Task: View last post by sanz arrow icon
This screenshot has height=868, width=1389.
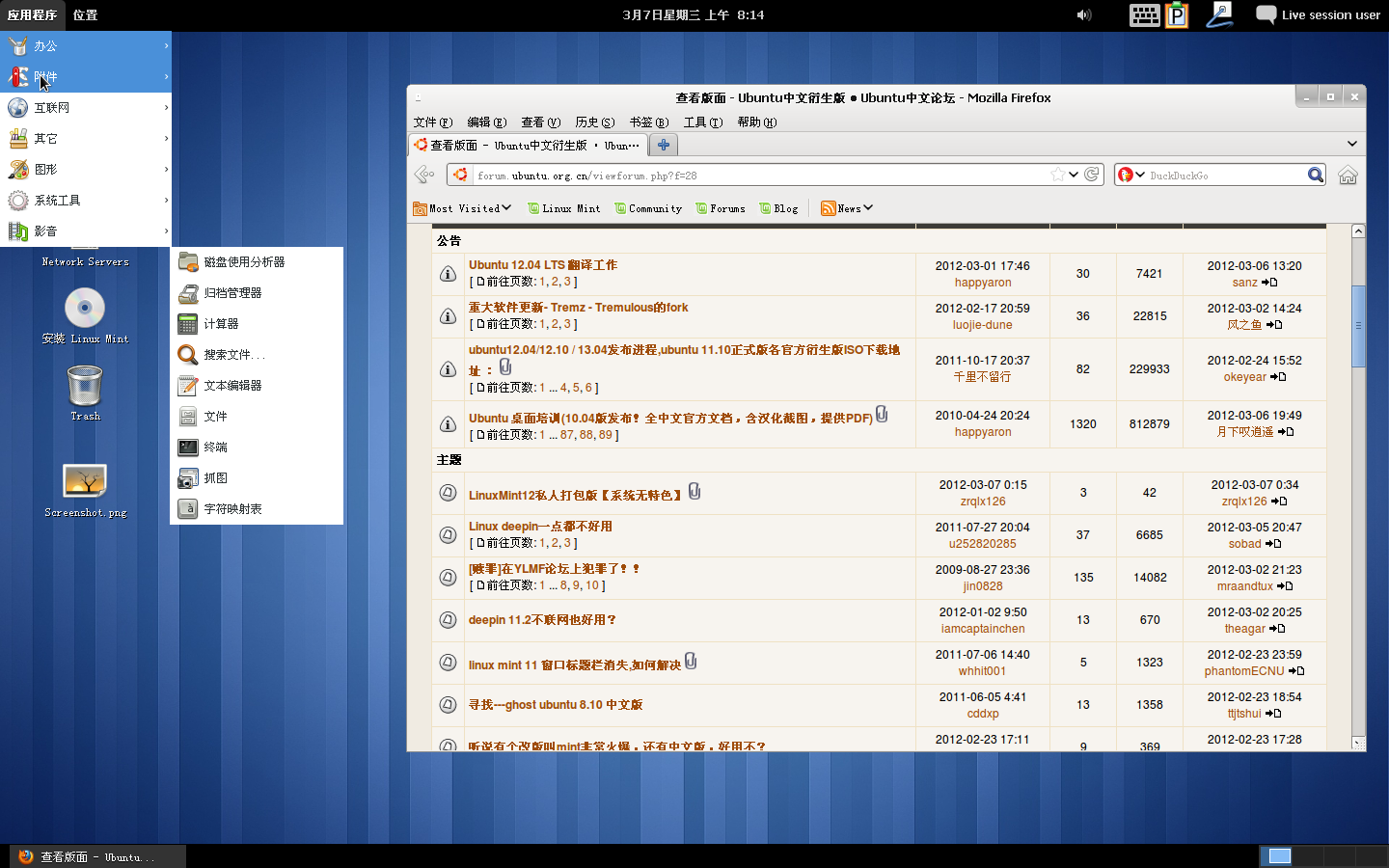Action: [1269, 283]
